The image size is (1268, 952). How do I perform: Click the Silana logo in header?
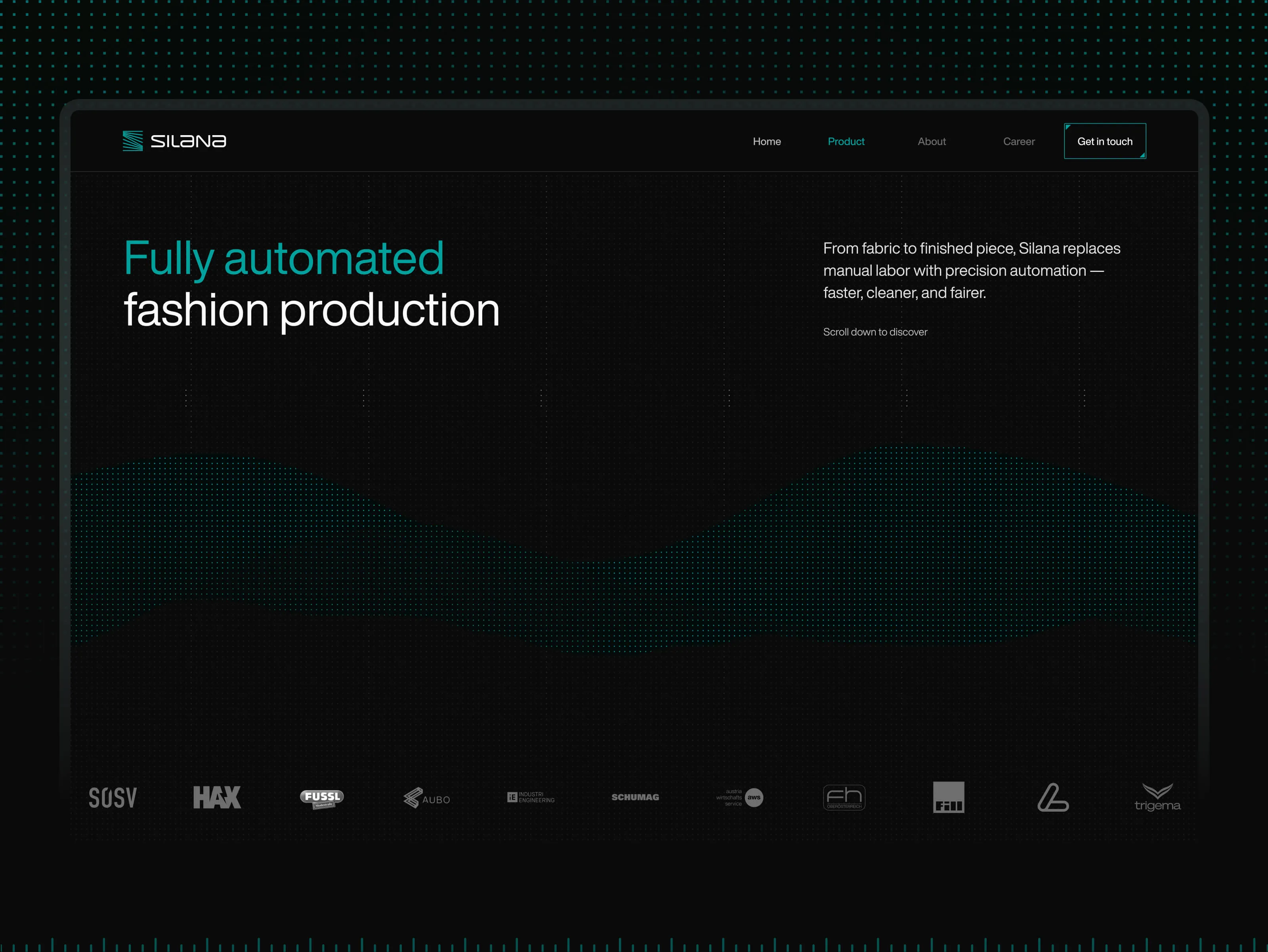pos(174,141)
